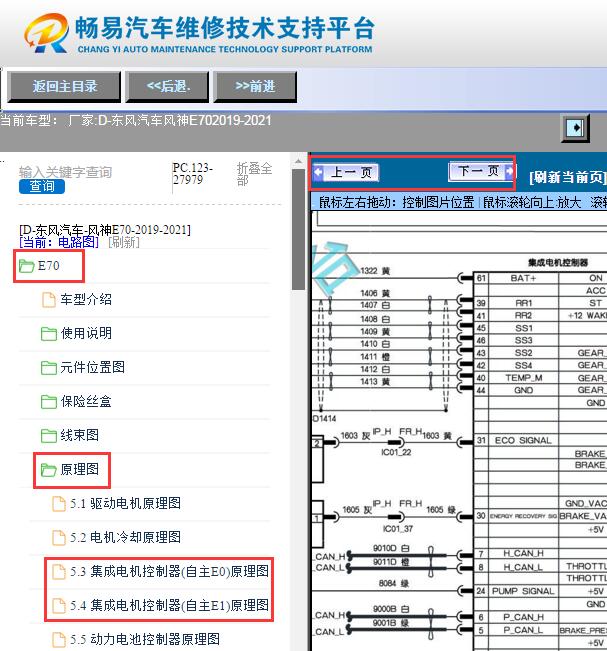Click the folder icon beside 线束图
The height and width of the screenshot is (651, 607).
pyautogui.click(x=49, y=436)
